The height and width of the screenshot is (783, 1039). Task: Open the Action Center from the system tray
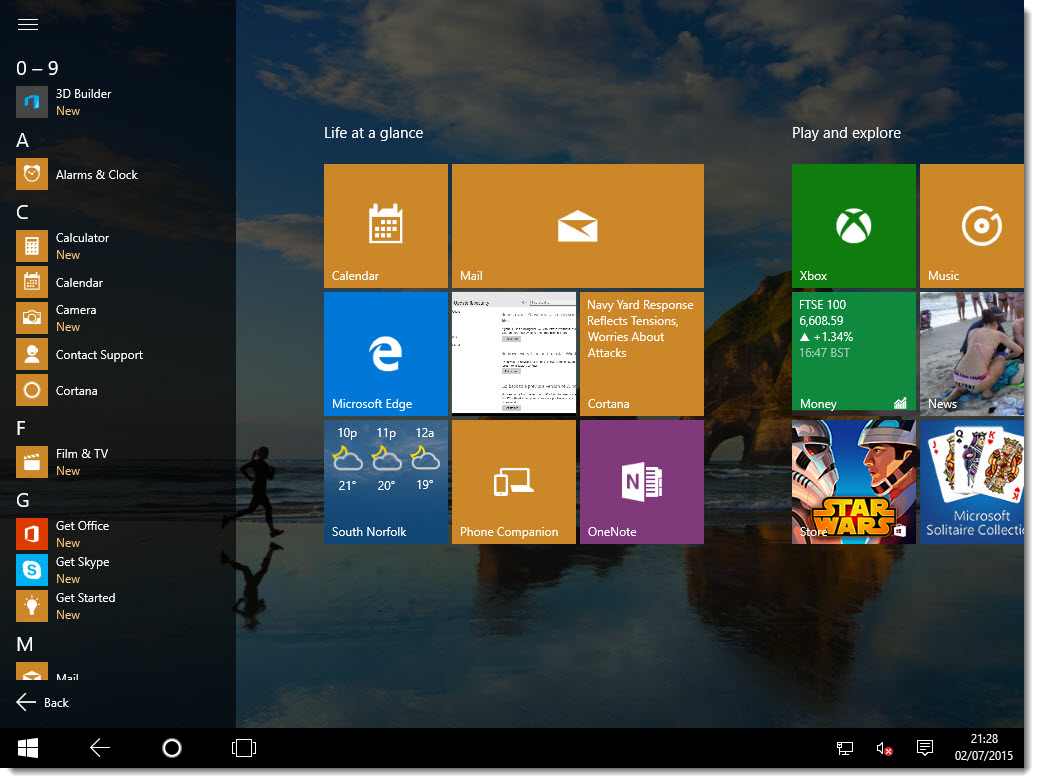(x=923, y=747)
